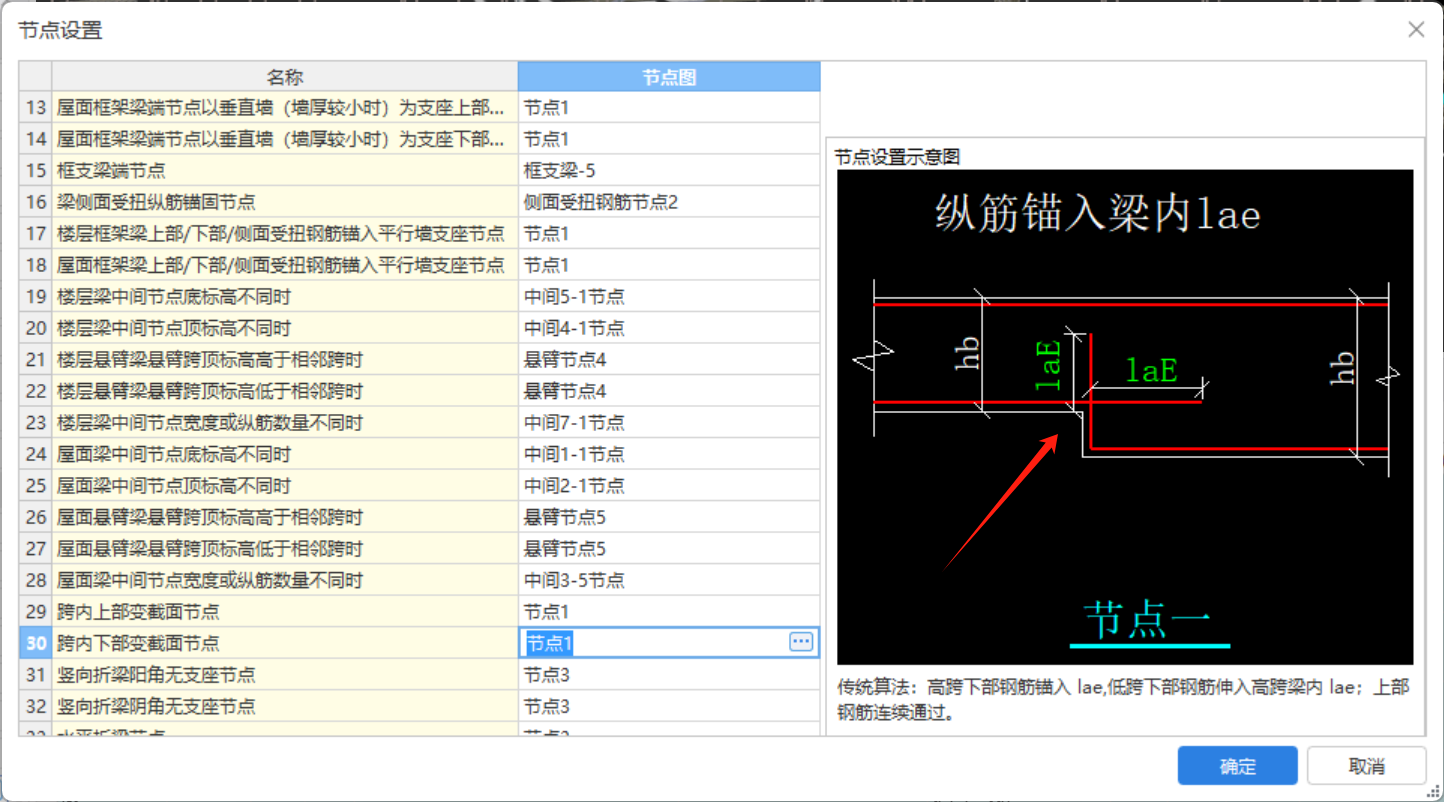The height and width of the screenshot is (802, 1444).
Task: Click cell 中间5-1节点
Action: (x=669, y=297)
